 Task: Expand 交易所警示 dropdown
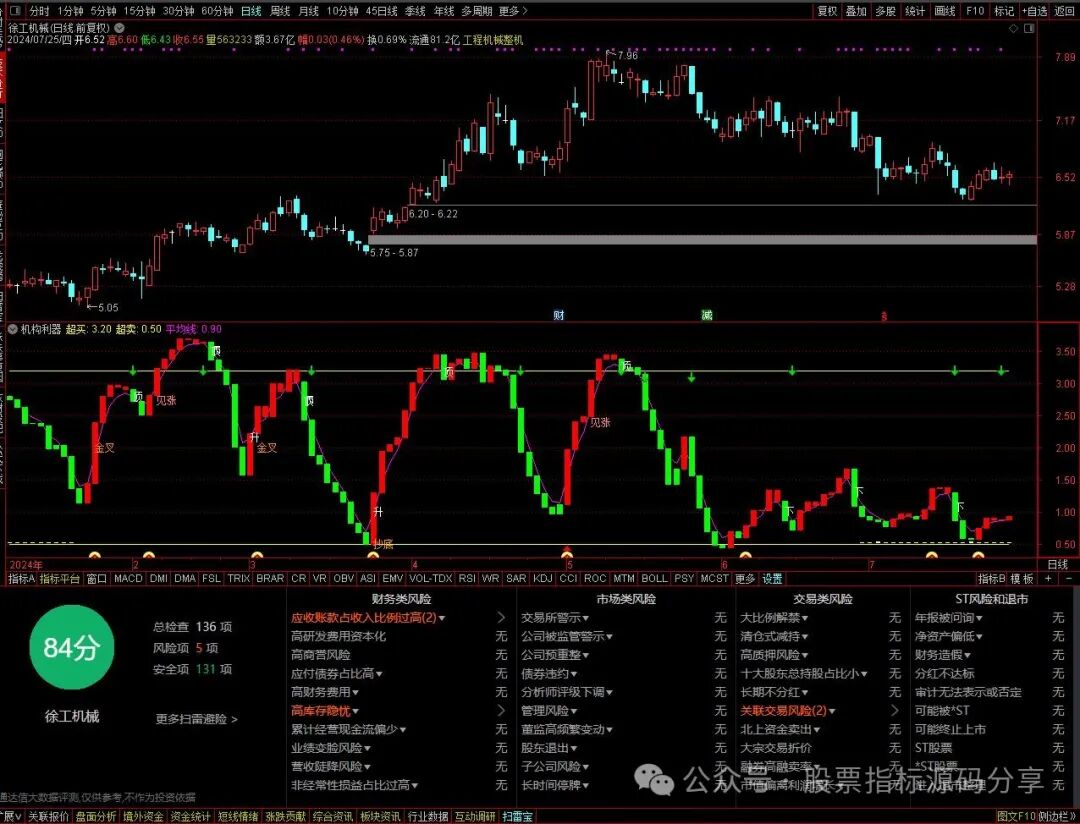pyautogui.click(x=554, y=618)
